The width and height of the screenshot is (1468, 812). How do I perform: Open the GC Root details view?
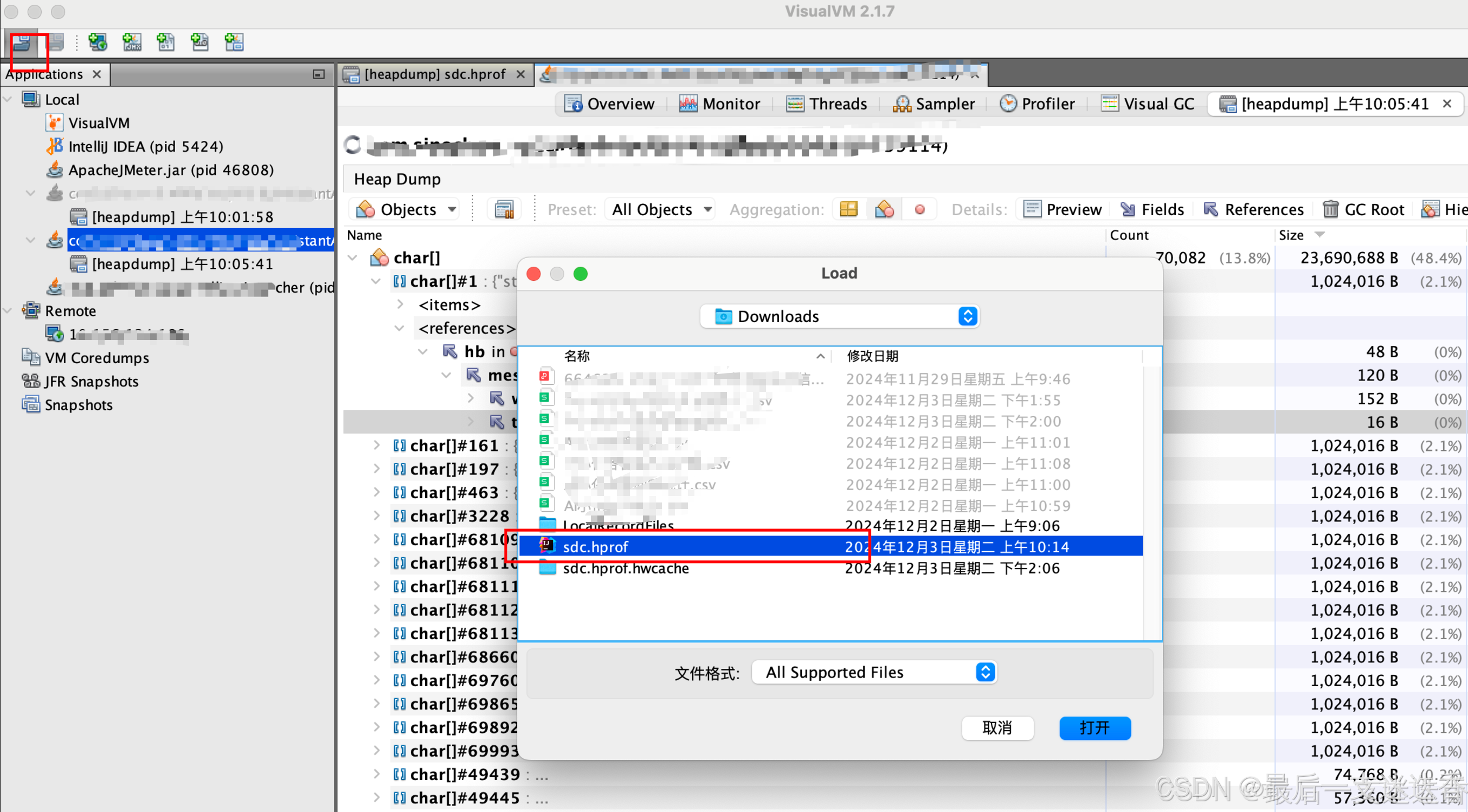pos(1364,210)
